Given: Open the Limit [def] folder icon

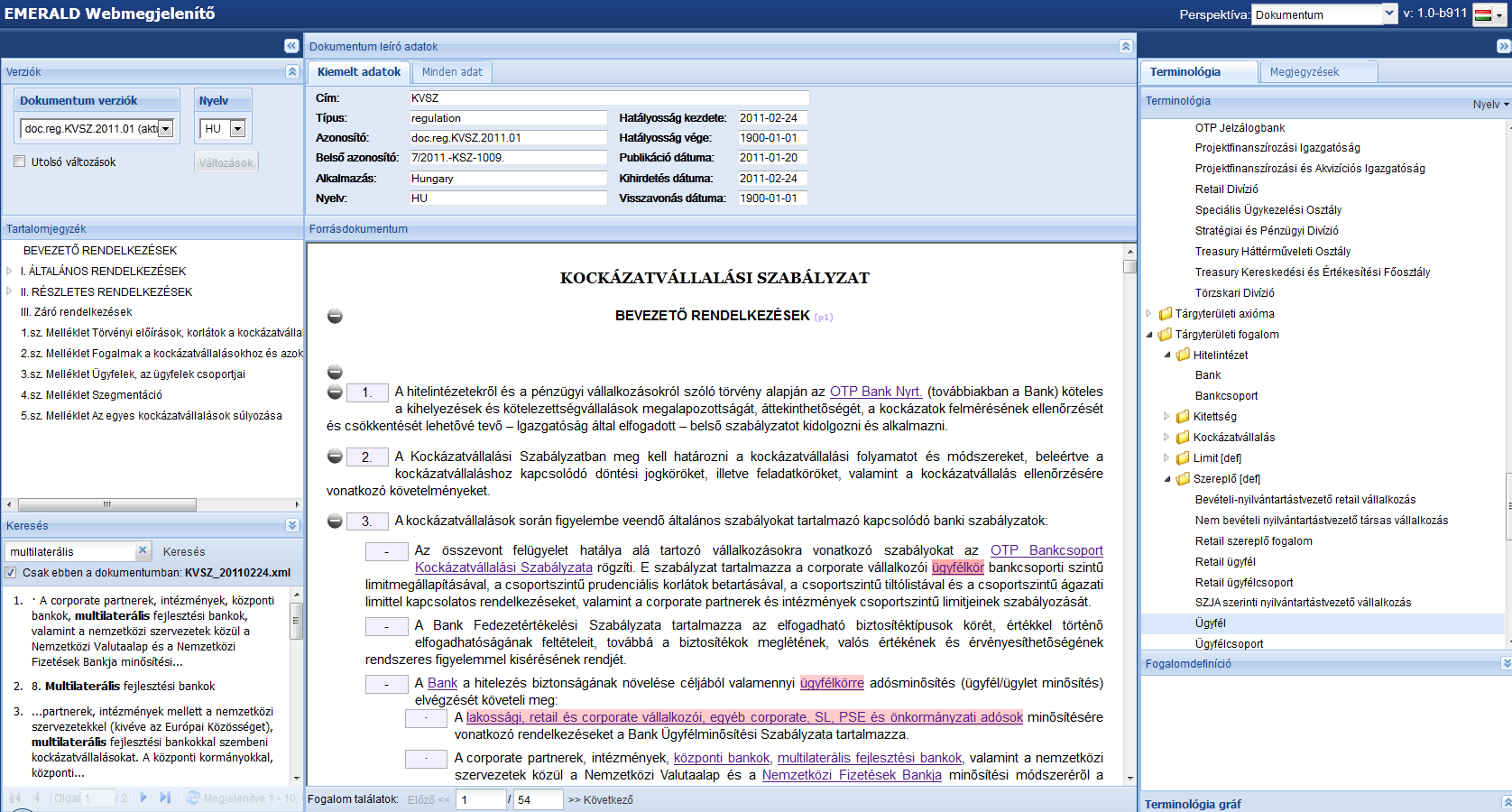Looking at the screenshot, I should 1183,458.
